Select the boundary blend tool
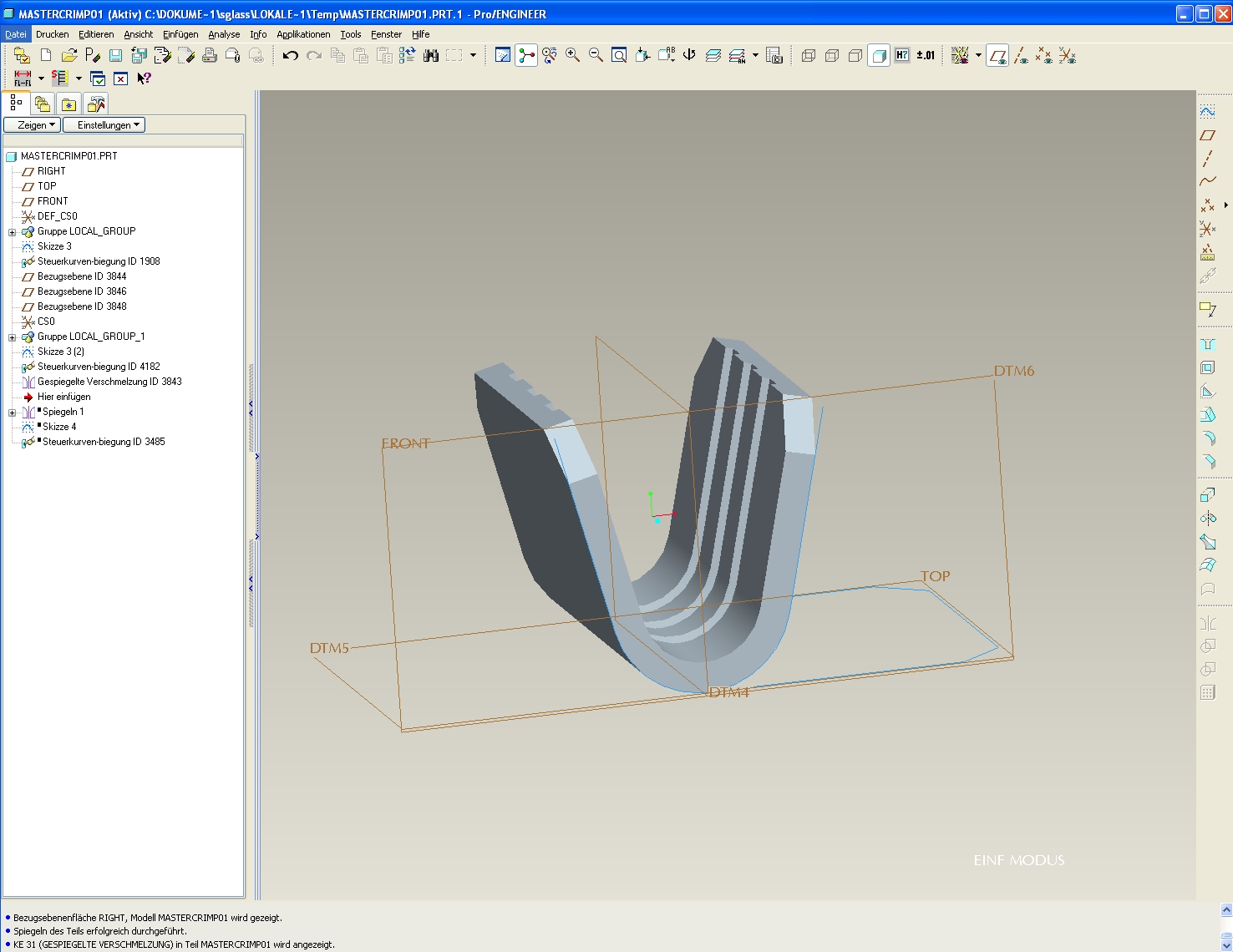 coord(1208,565)
